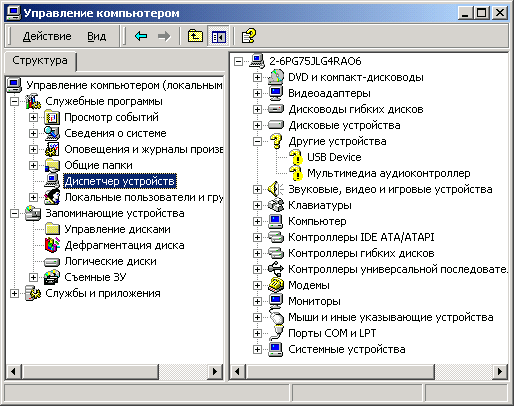Click the Диспетчер устройств tree icon
The height and width of the screenshot is (406, 514).
point(52,181)
